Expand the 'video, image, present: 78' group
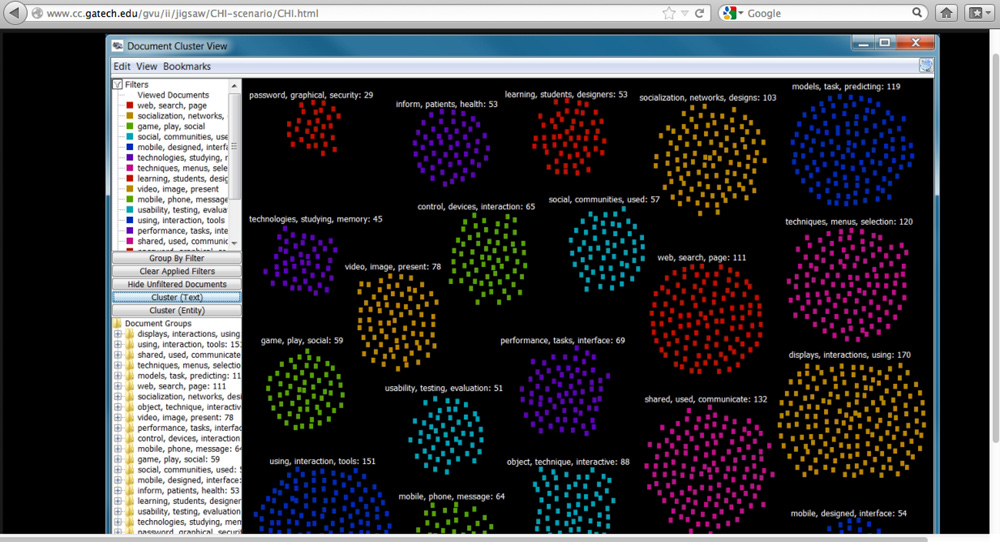This screenshot has width=1000, height=542. pos(118,417)
